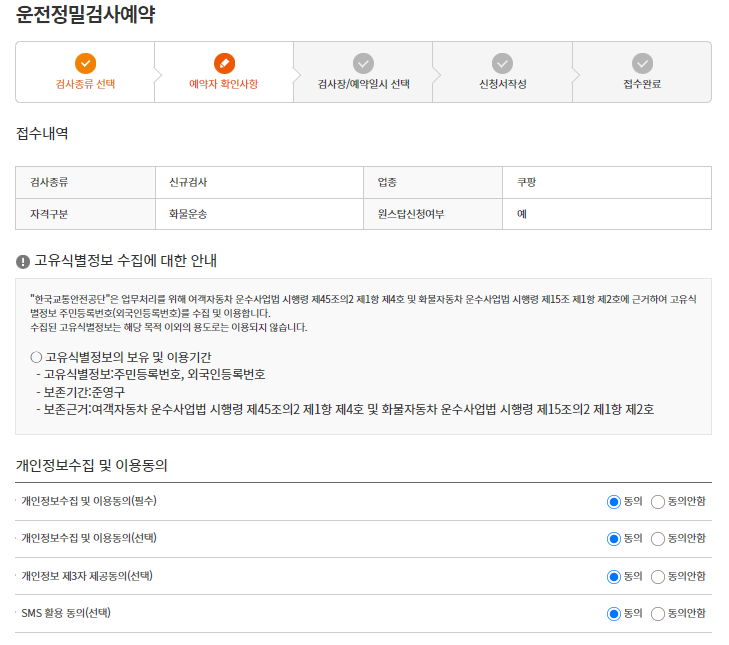The image size is (729, 645).
Task: Click the orange checkmark icon for 검사종류 선택
Action: pyautogui.click(x=86, y=63)
